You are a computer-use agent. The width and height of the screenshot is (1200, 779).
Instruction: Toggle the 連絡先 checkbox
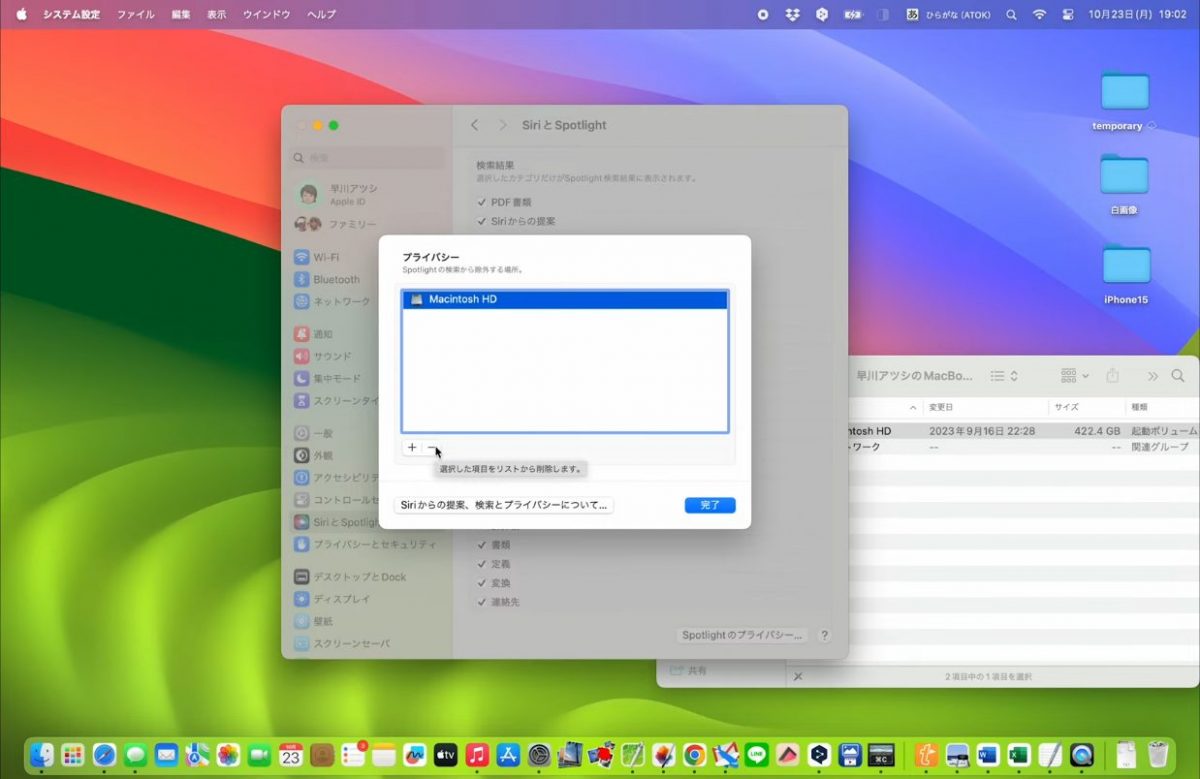coord(482,602)
